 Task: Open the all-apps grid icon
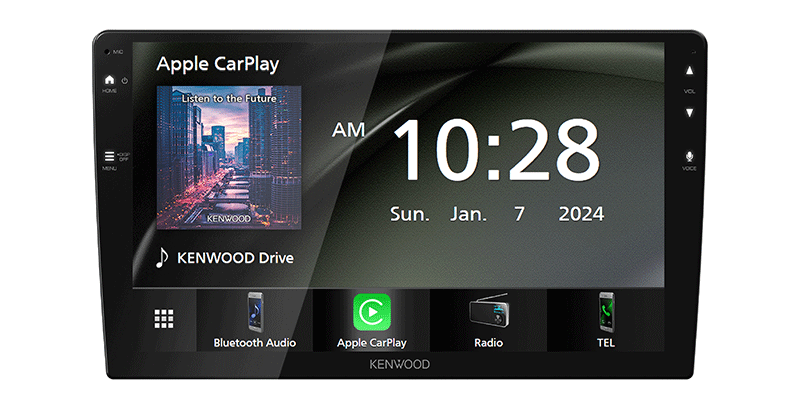click(164, 319)
